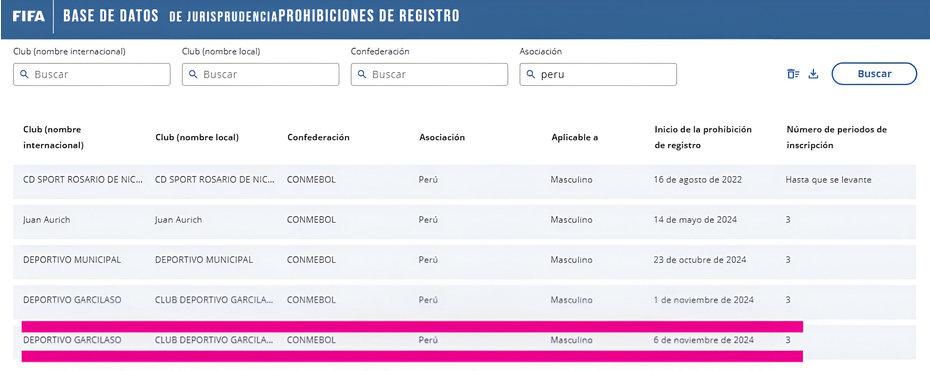Click the Buscar button
Image resolution: width=930 pixels, height=371 pixels.
click(x=874, y=74)
